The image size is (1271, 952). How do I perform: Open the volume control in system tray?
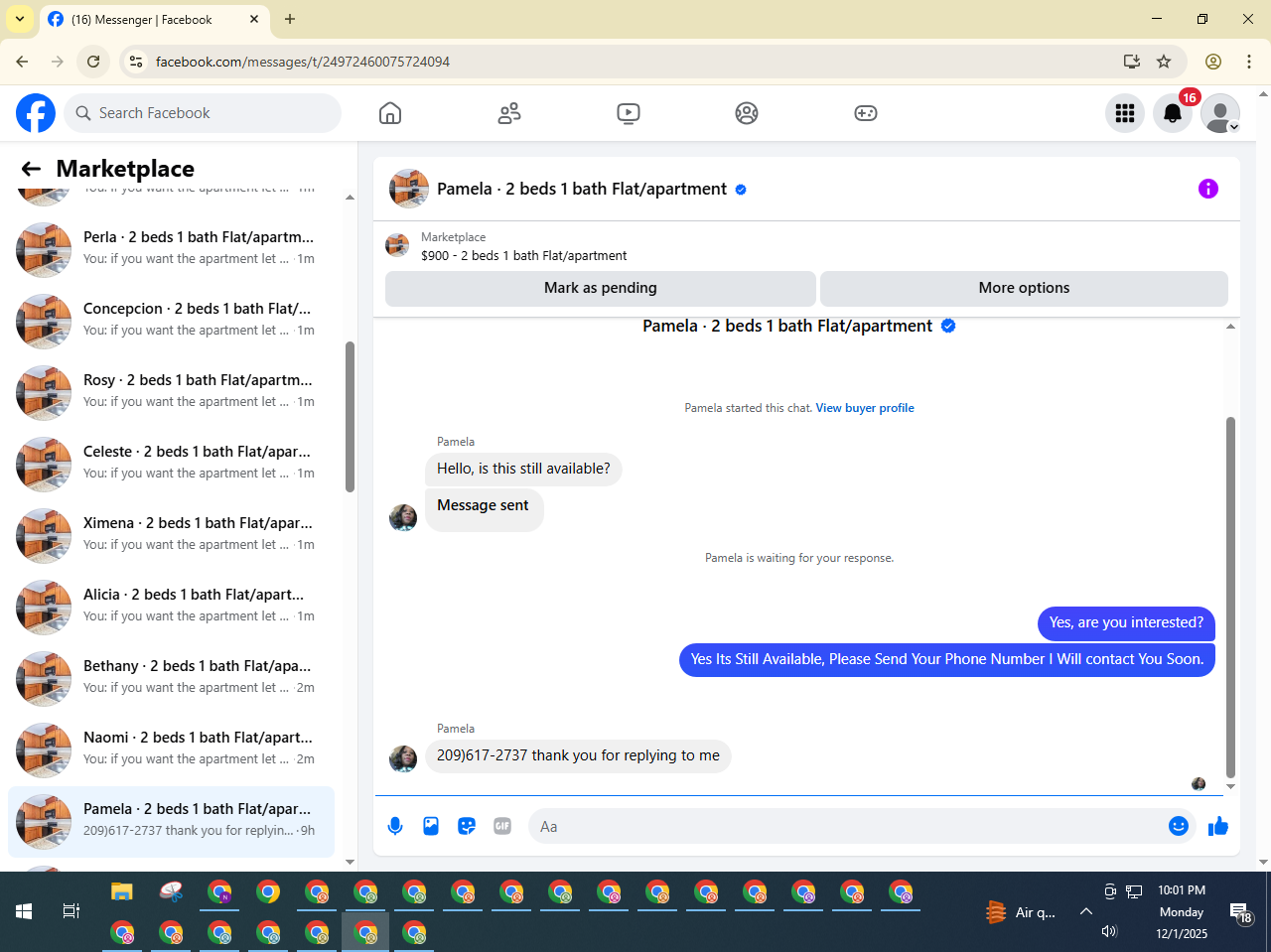click(x=1110, y=931)
